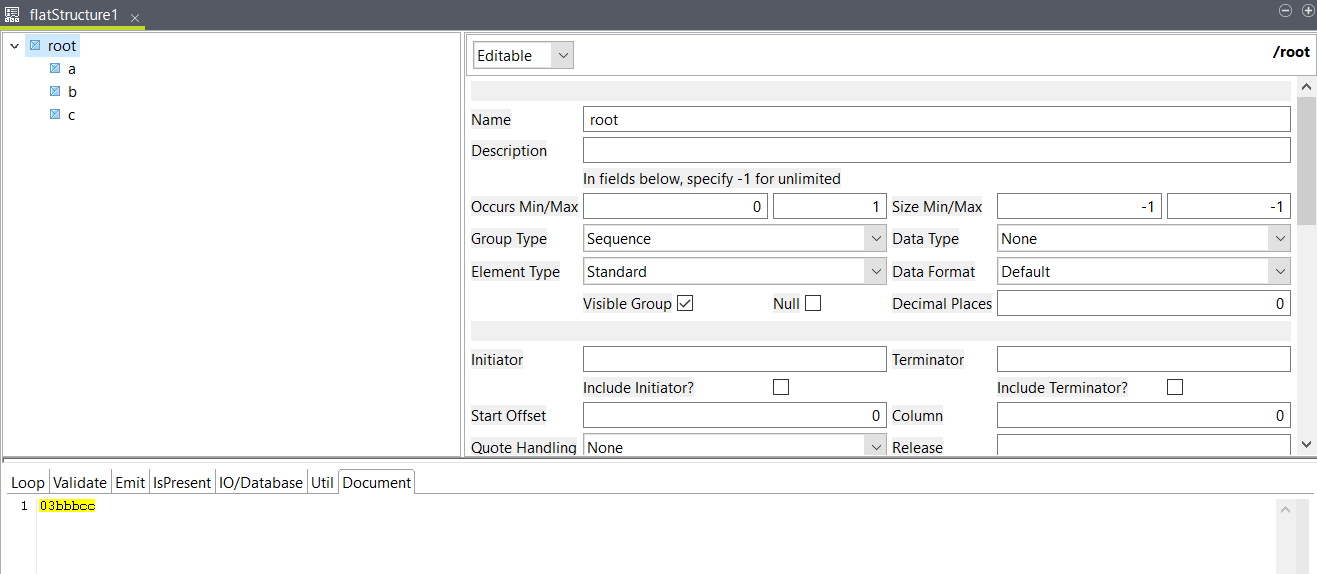Enable the Null checkbox
The height and width of the screenshot is (574, 1317).
pyautogui.click(x=813, y=303)
